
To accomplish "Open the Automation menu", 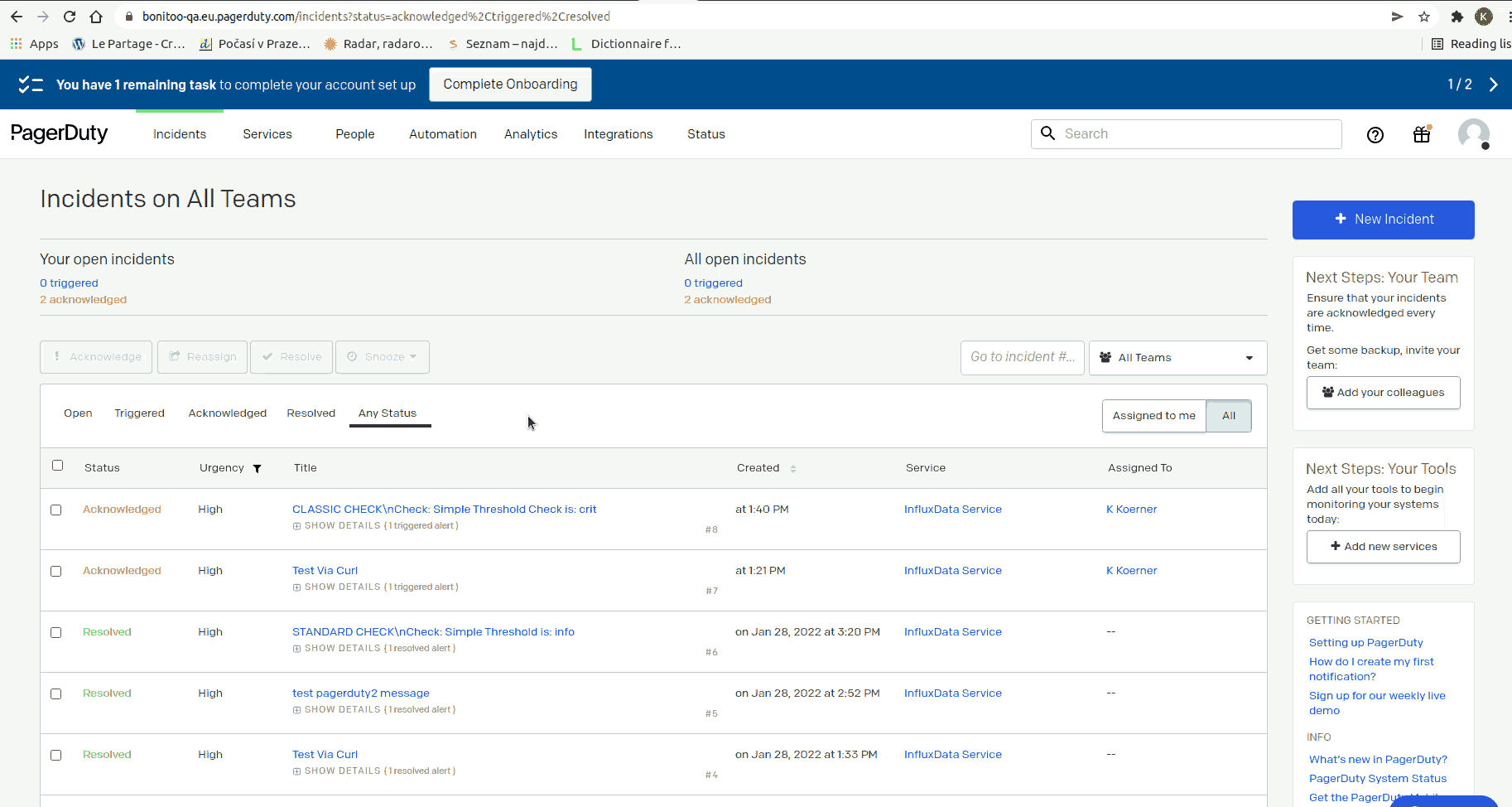I will tap(443, 134).
